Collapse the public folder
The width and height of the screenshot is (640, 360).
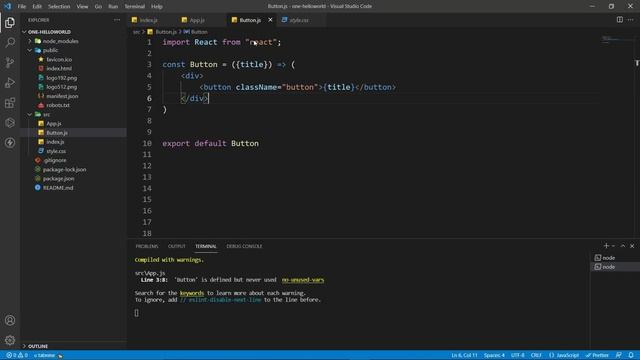[30, 50]
